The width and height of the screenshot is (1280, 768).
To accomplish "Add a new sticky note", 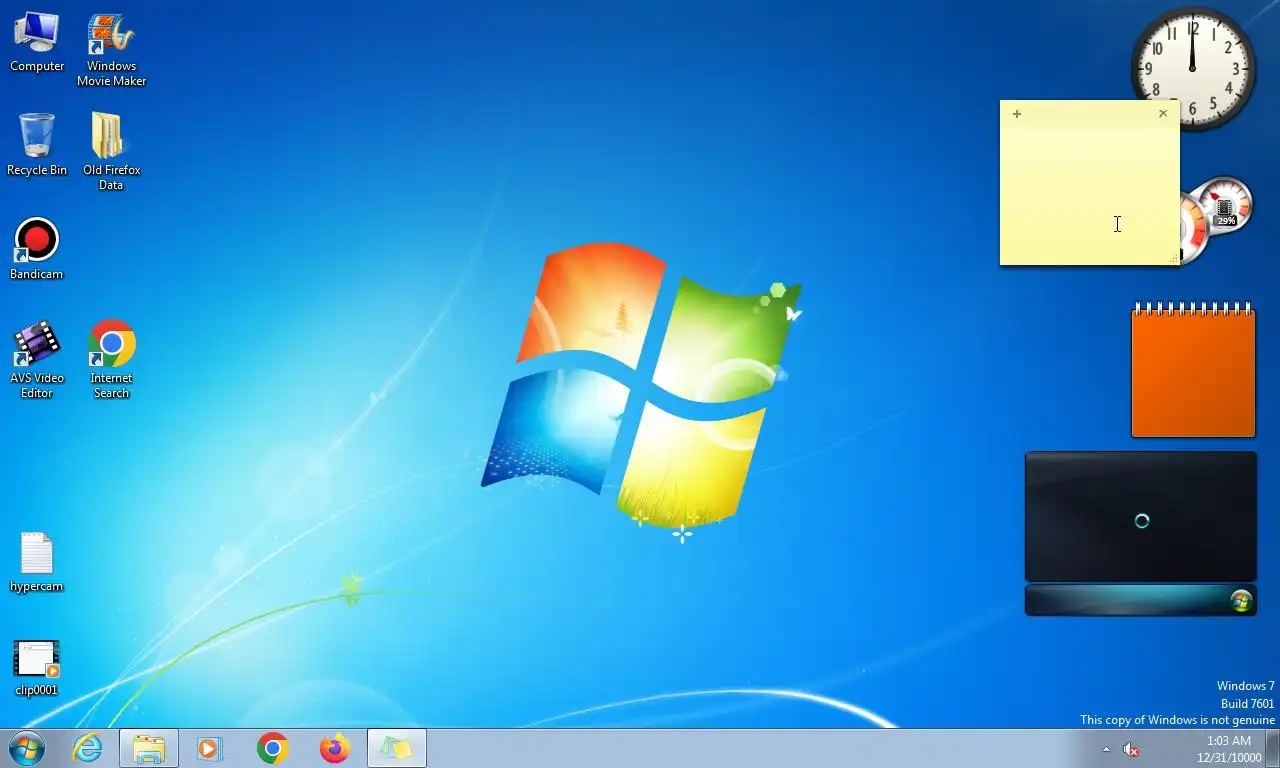I will coord(1017,114).
